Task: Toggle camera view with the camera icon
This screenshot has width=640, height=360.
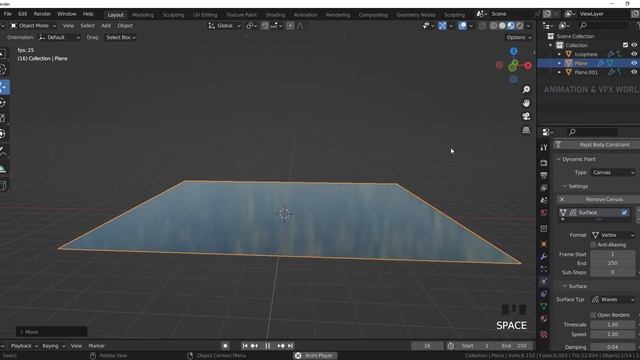Action: tap(526, 116)
